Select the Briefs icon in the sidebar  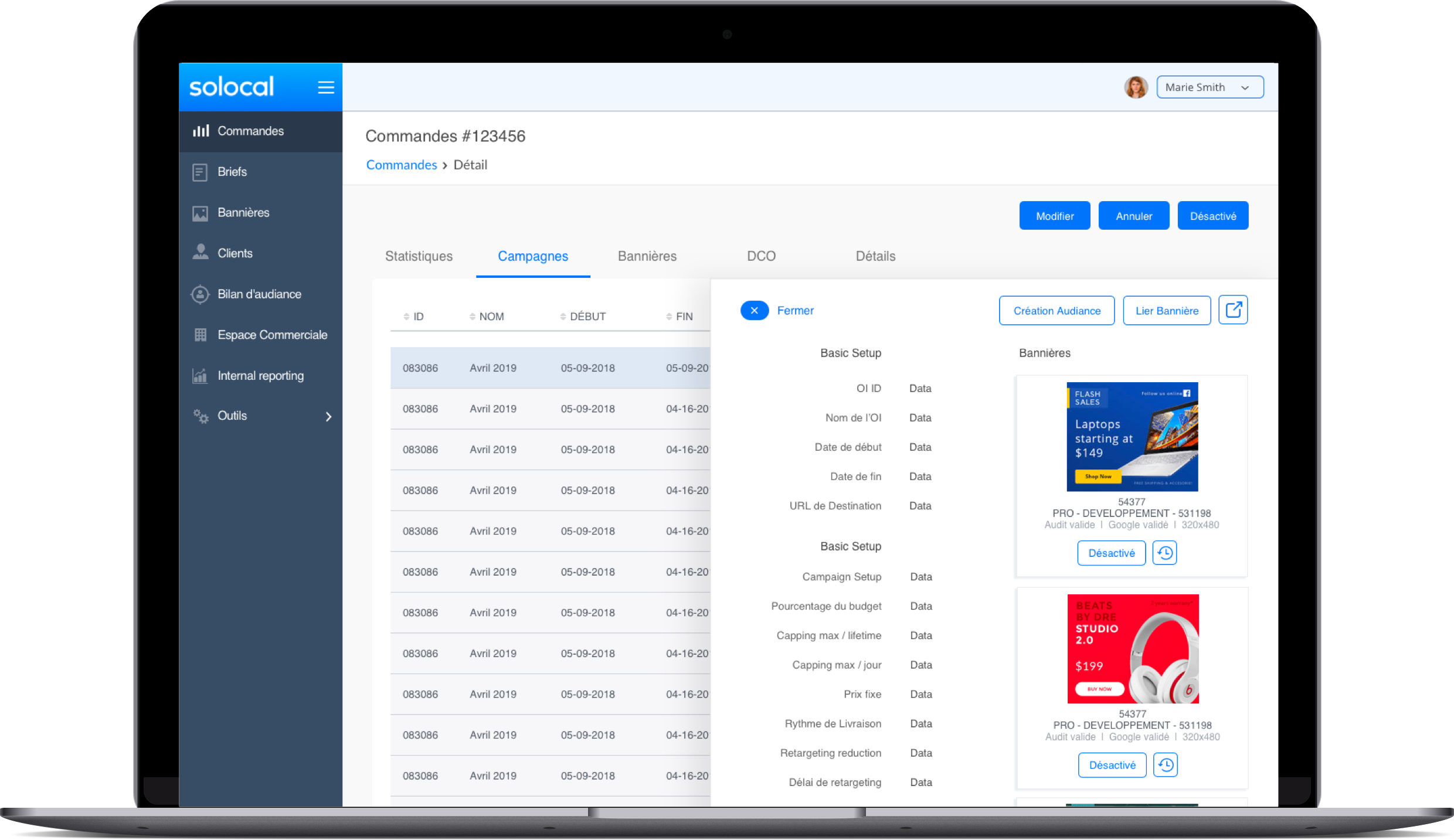(x=200, y=171)
